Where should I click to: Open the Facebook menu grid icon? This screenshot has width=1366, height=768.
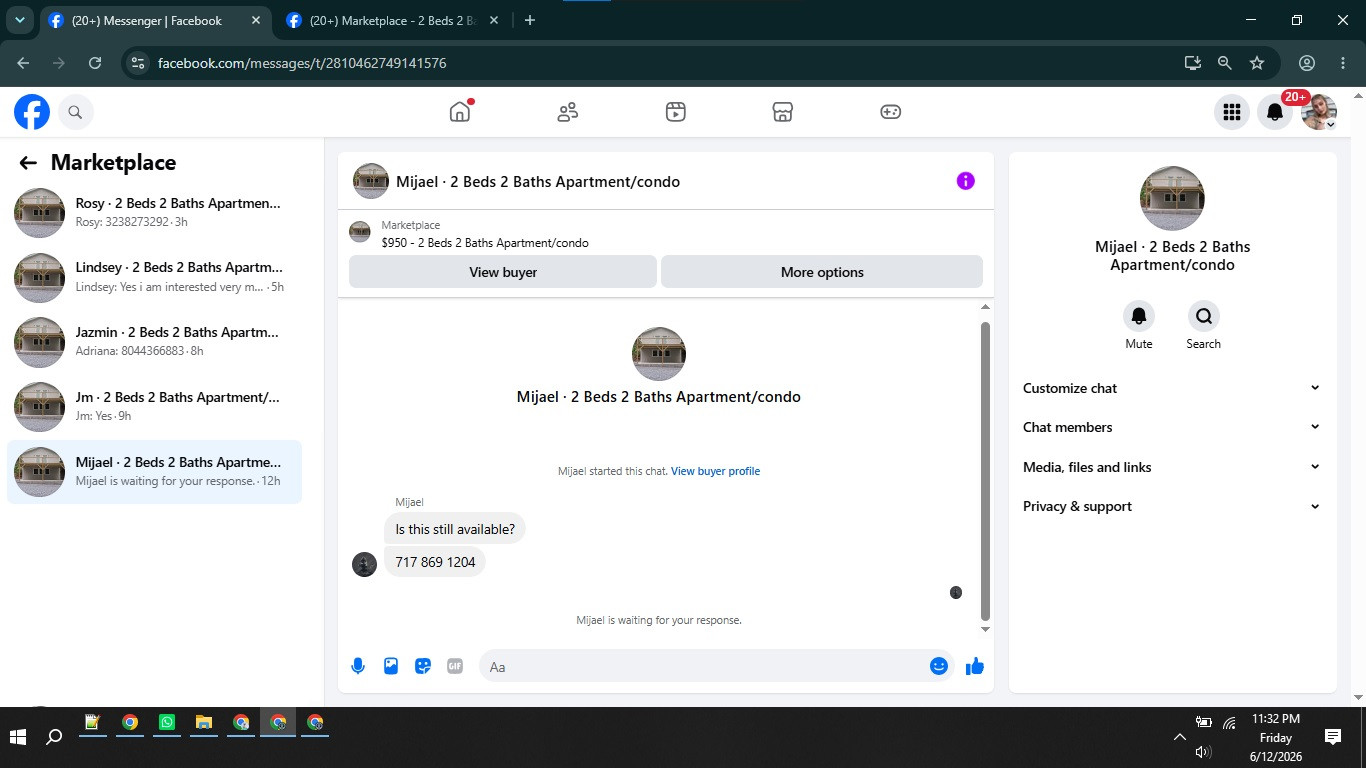pyautogui.click(x=1232, y=112)
